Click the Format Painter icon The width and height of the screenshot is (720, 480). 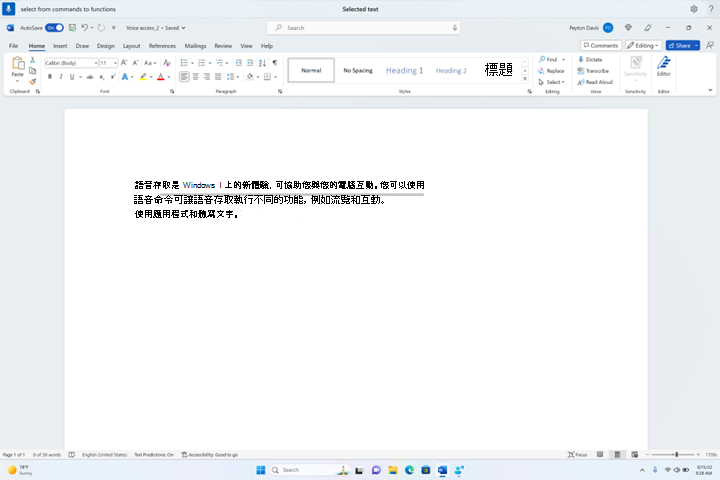(33, 82)
